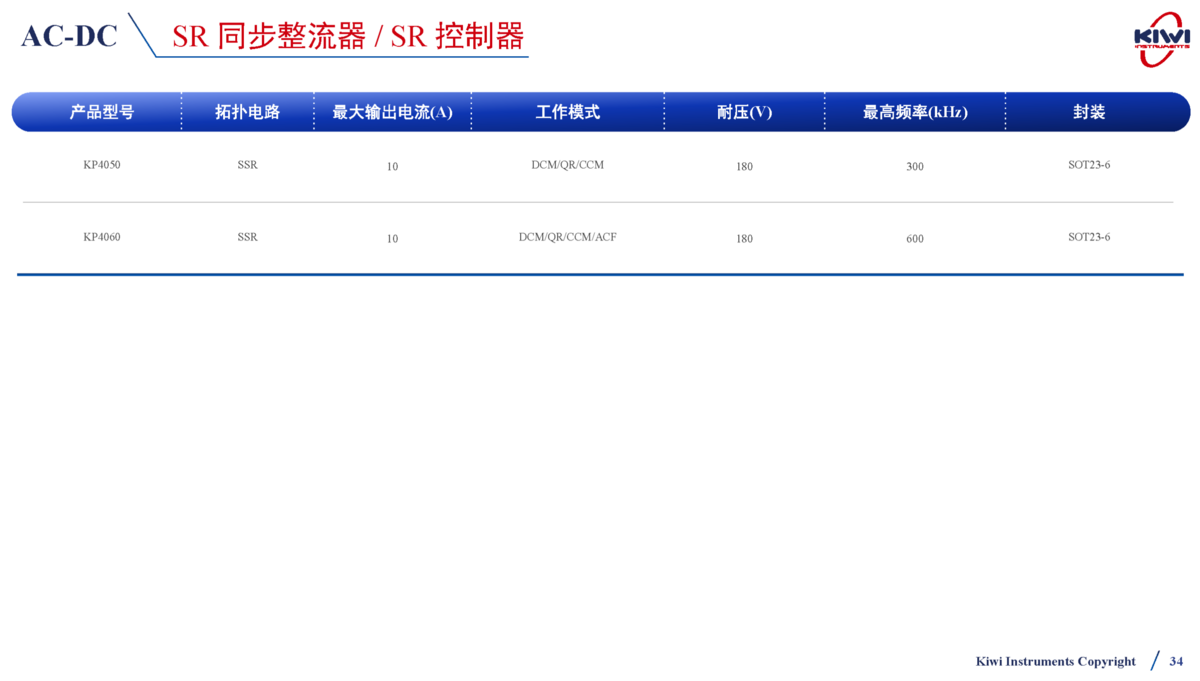This screenshot has height=681, width=1200.
Task: Click the KP4060 product model cell
Action: (101, 237)
